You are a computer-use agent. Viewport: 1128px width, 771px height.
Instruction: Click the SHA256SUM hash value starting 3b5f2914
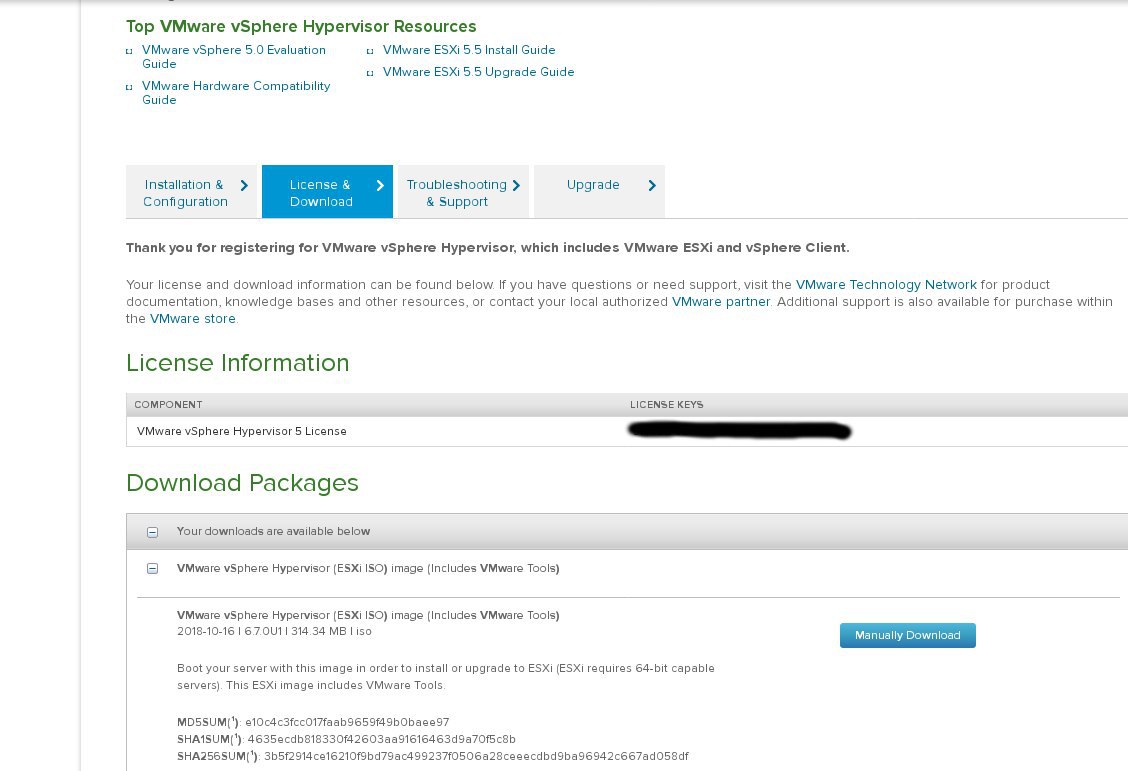476,757
